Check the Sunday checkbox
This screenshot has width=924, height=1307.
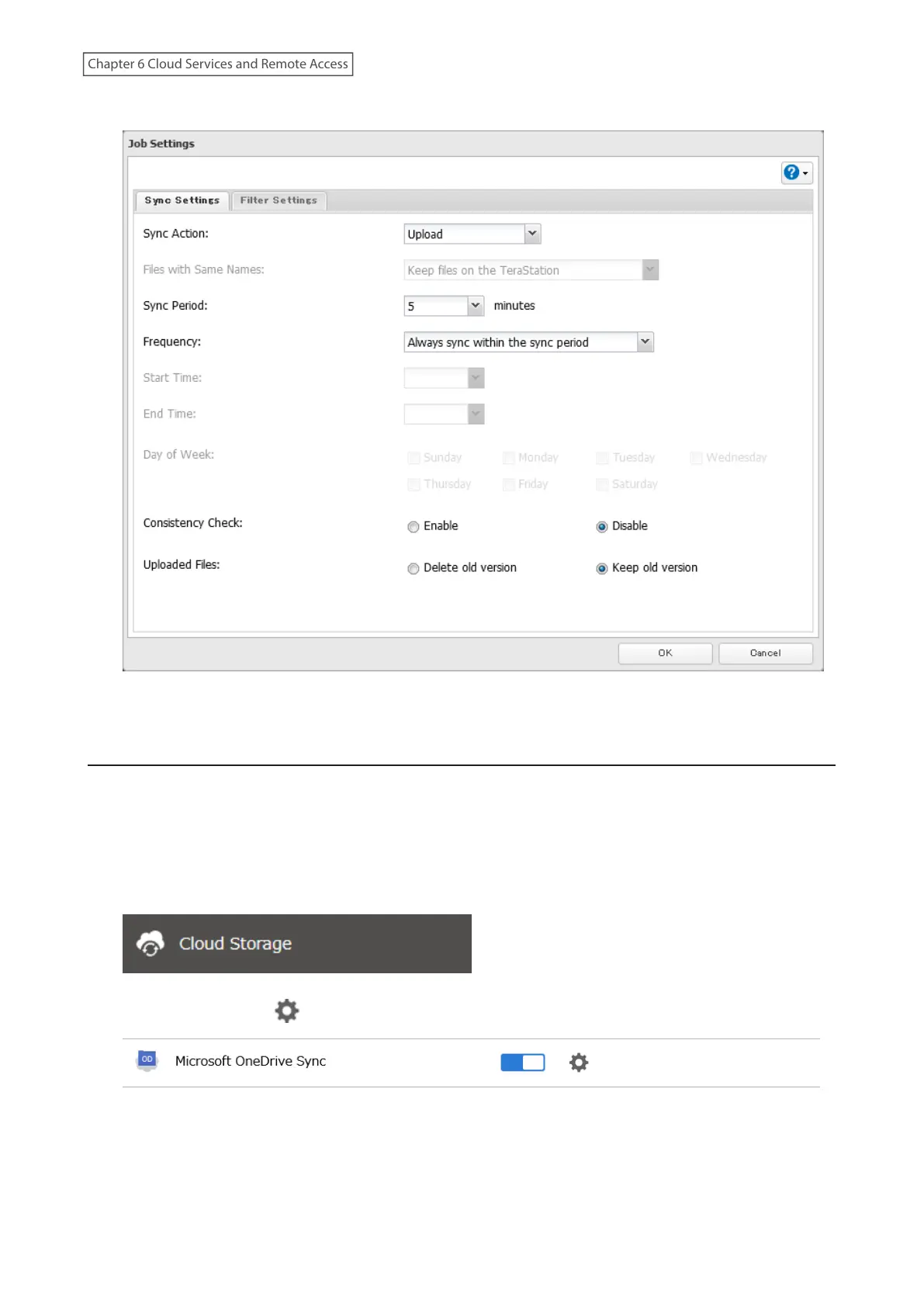414,458
